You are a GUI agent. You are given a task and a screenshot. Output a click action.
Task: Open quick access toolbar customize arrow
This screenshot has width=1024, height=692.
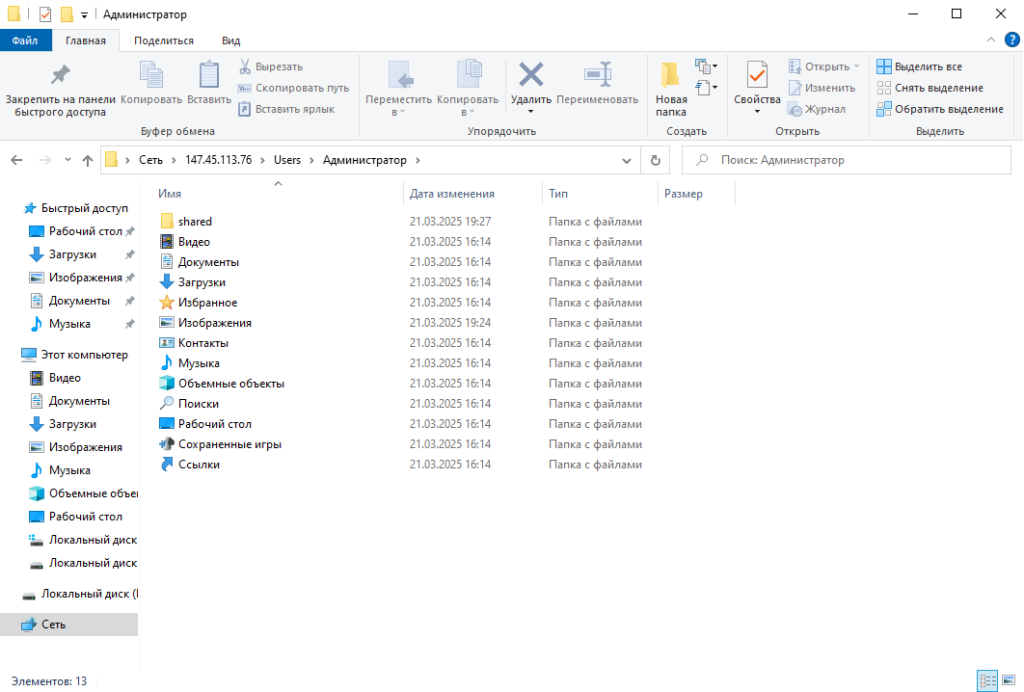pyautogui.click(x=84, y=15)
